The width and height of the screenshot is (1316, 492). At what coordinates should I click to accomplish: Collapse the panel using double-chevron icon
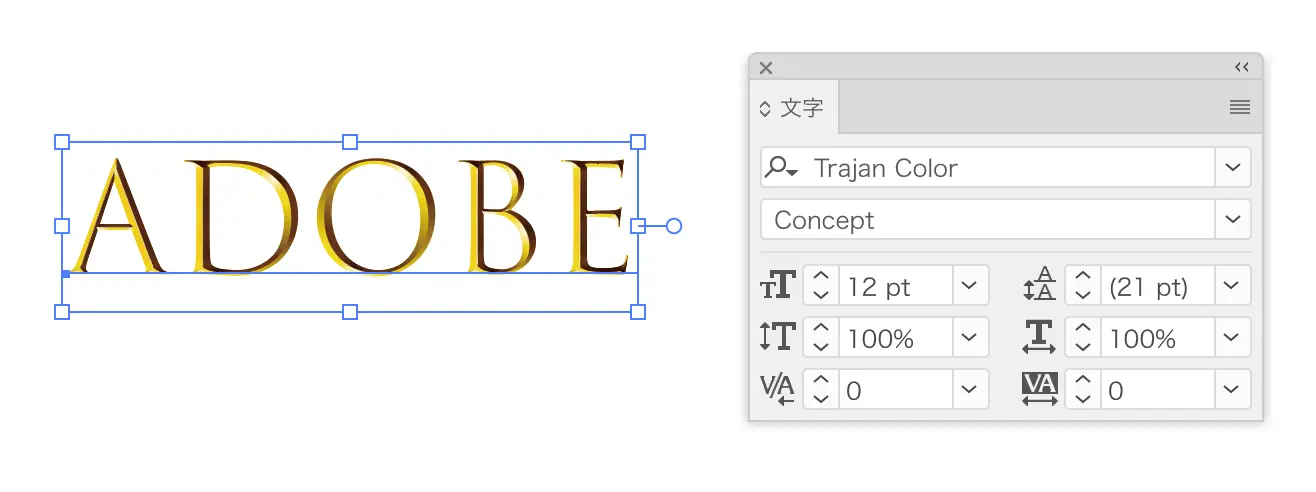tap(1241, 68)
